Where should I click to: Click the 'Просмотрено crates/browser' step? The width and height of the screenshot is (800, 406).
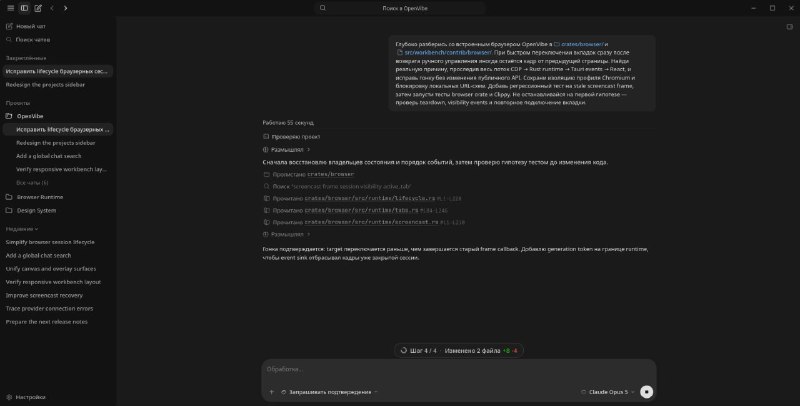[x=309, y=174]
